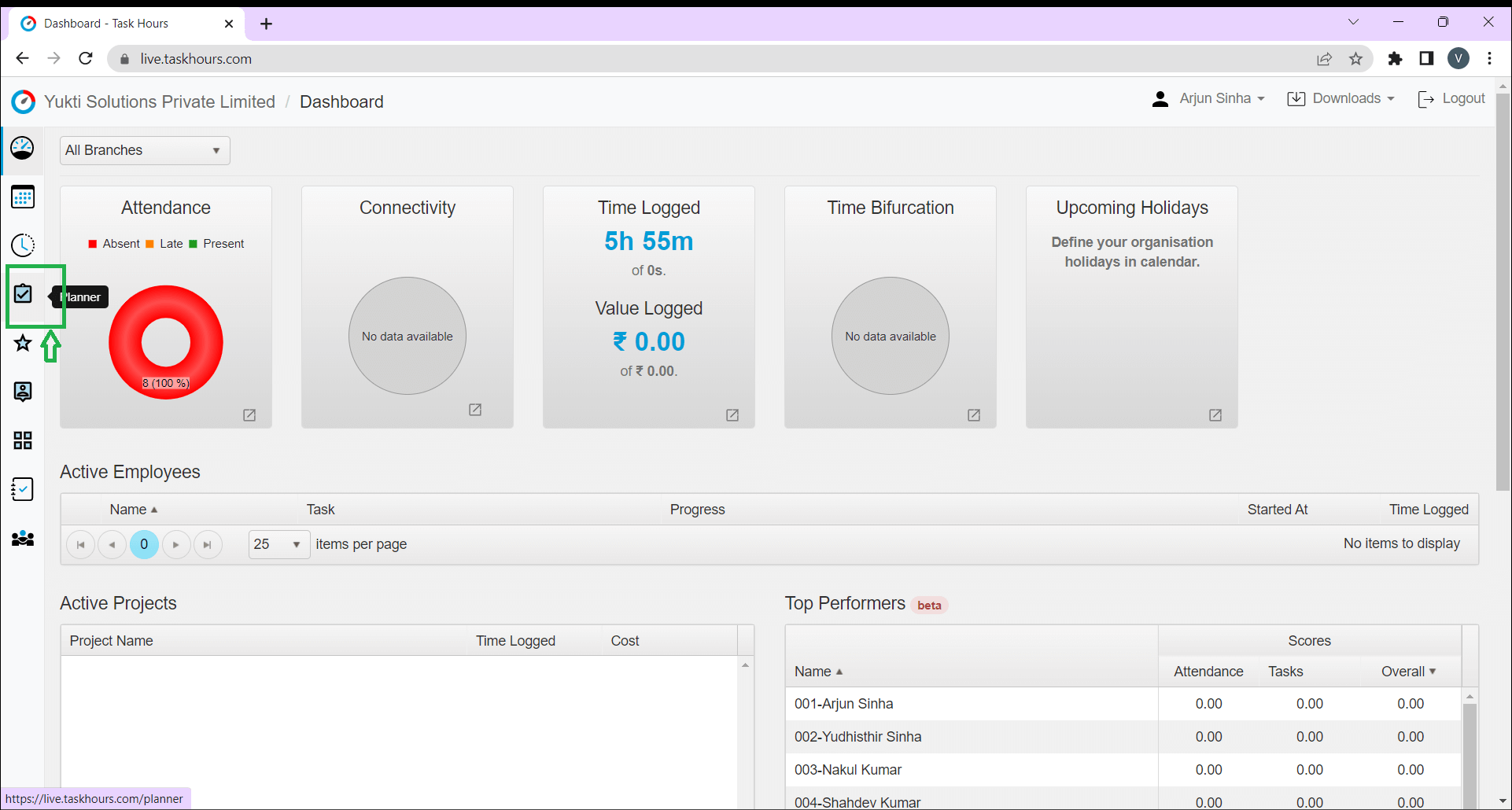Reload the browser page
Image resolution: width=1512 pixels, height=810 pixels.
pyautogui.click(x=86, y=58)
